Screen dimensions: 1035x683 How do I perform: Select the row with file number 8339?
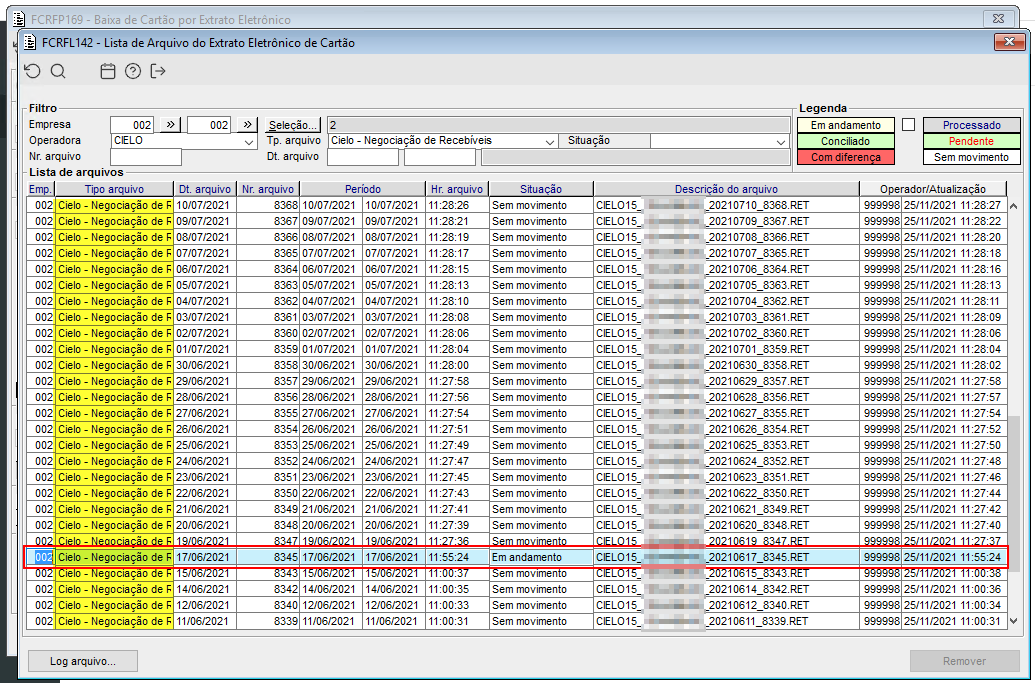(x=517, y=621)
